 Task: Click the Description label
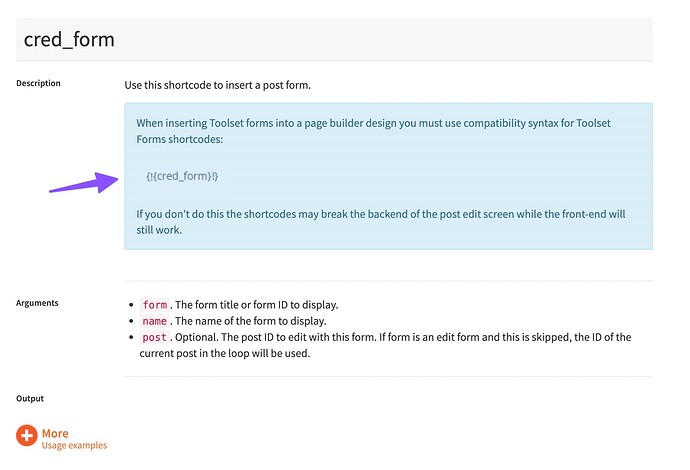(x=38, y=83)
